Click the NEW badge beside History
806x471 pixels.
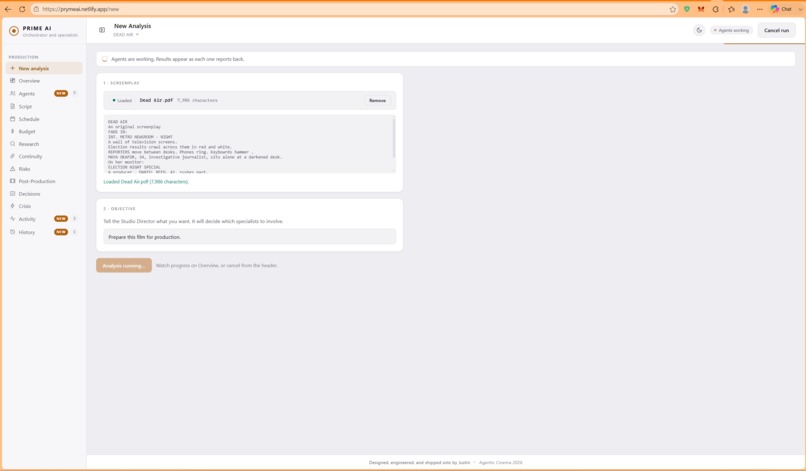61,232
